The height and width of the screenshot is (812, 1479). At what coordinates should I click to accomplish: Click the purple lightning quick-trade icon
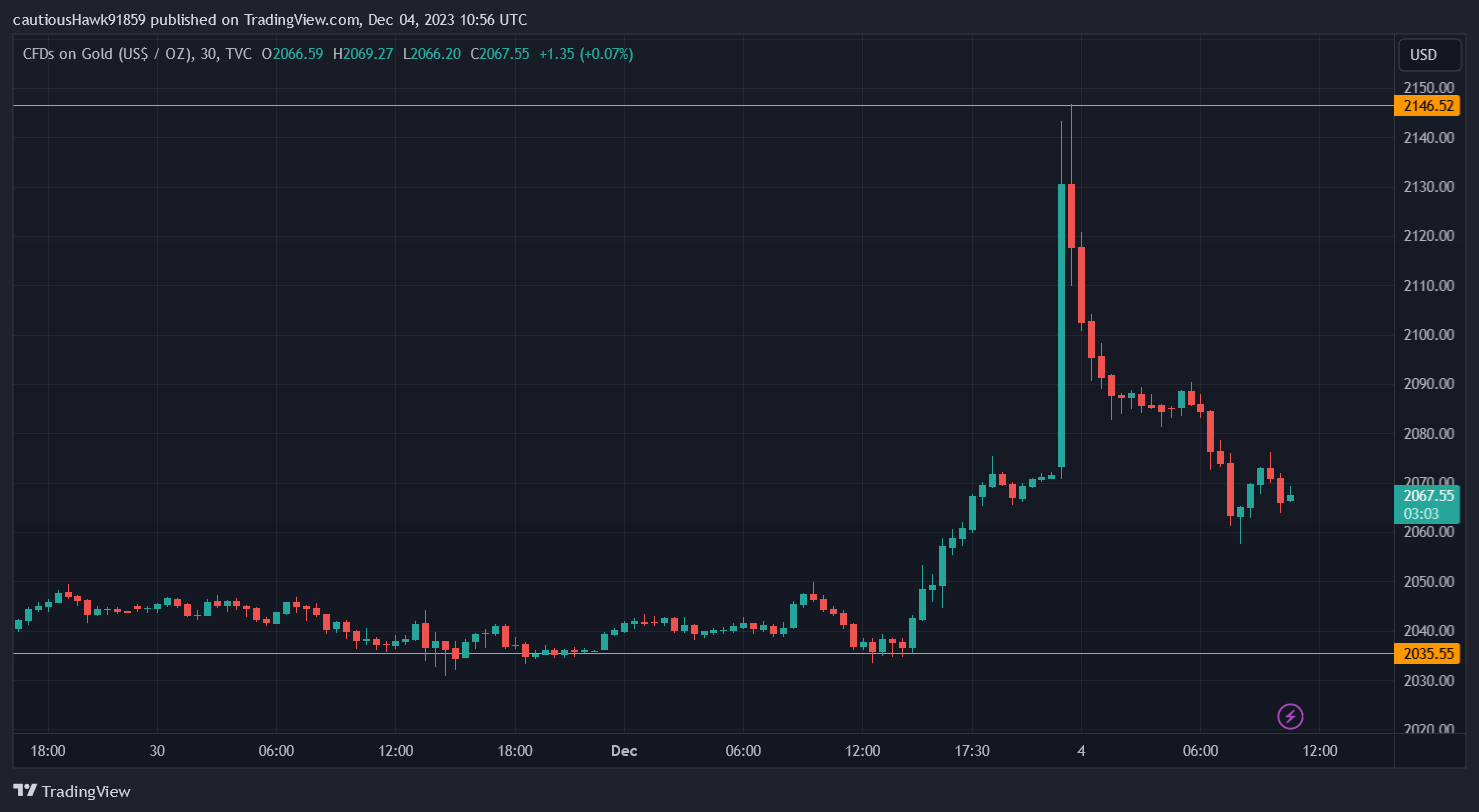[1290, 716]
